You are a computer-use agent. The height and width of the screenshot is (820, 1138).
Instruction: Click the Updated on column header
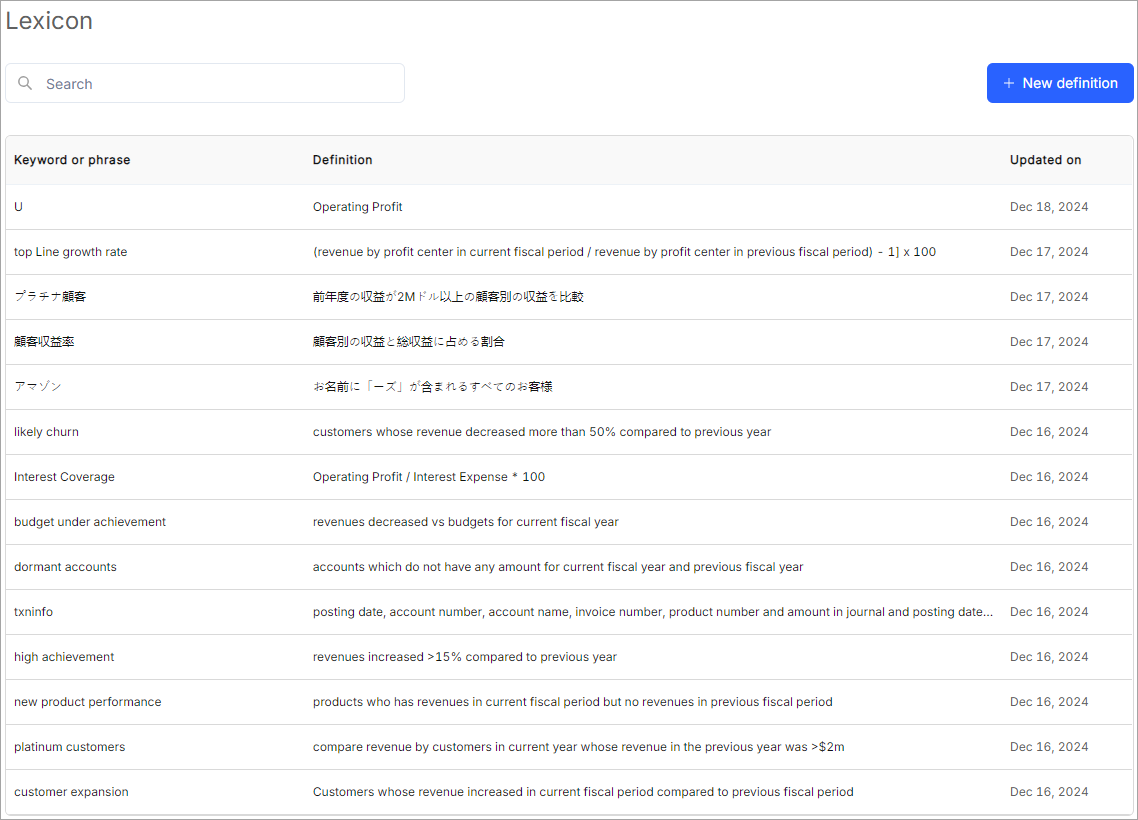(x=1045, y=160)
